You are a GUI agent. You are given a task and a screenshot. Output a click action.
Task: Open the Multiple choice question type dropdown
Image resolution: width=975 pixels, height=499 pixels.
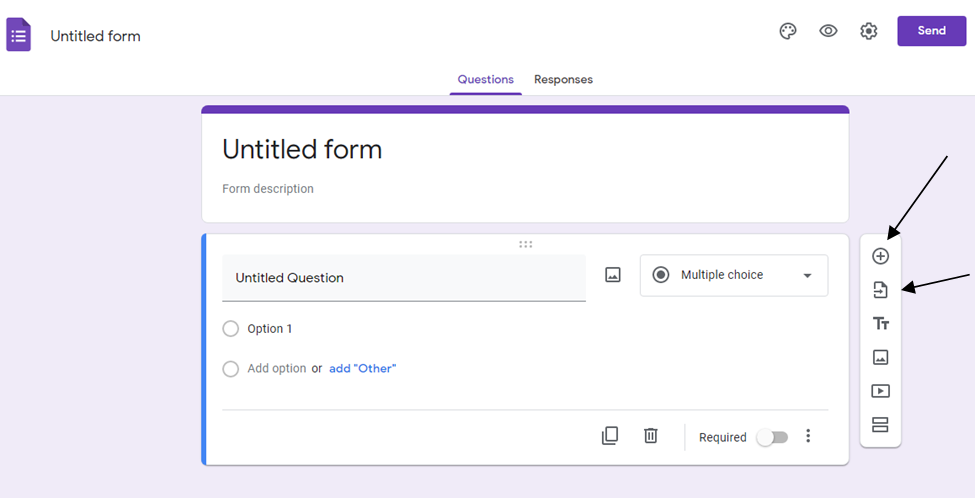(734, 275)
